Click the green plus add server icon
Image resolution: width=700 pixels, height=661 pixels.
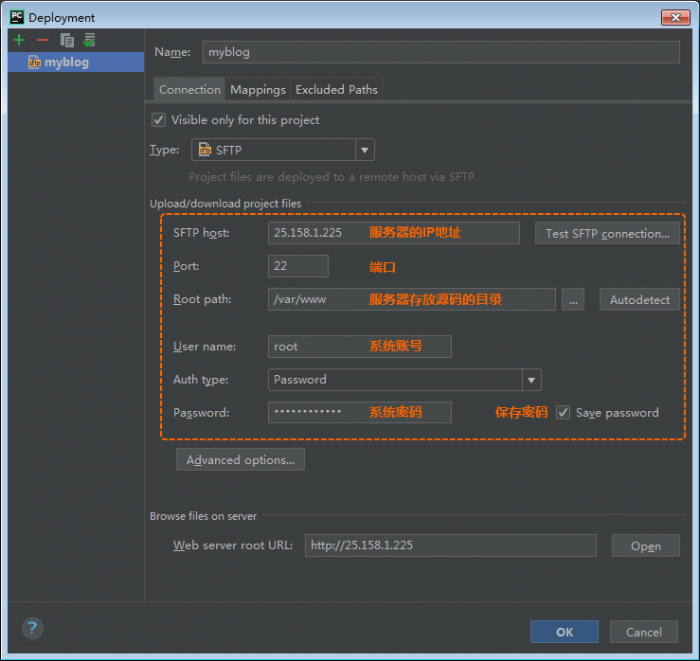[19, 41]
